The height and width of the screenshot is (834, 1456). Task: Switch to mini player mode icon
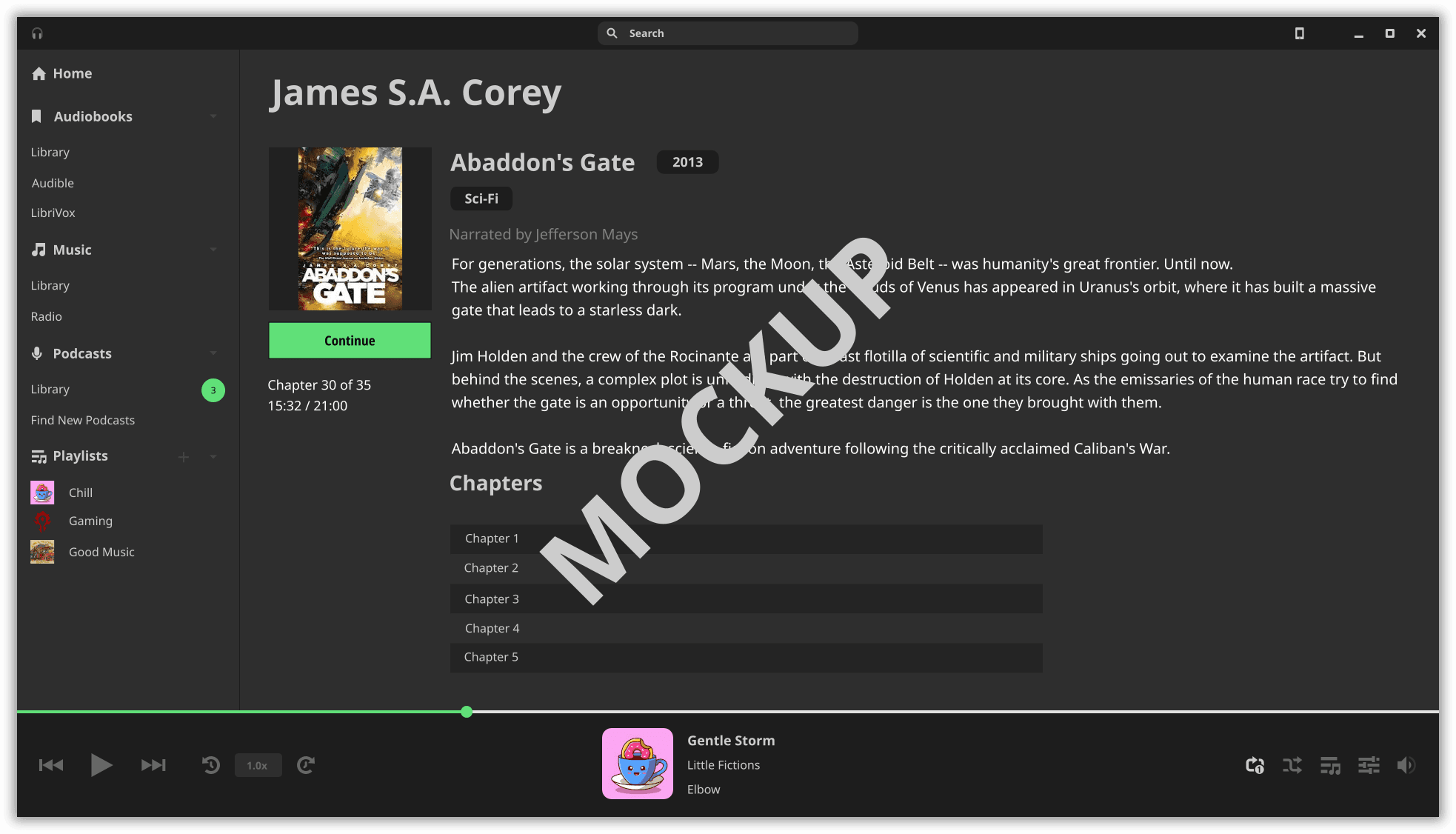pyautogui.click(x=1299, y=33)
